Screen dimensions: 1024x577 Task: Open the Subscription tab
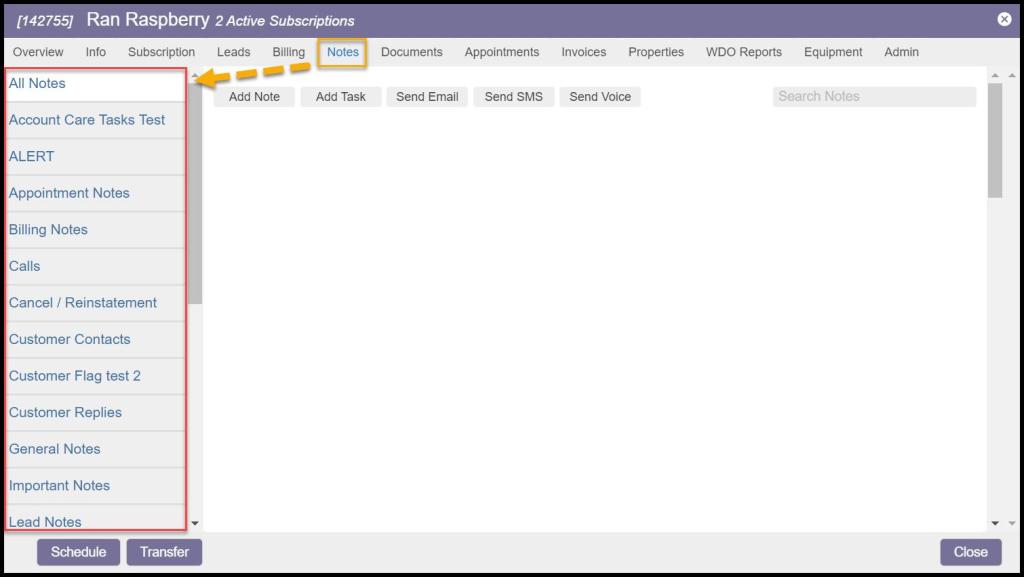(161, 52)
